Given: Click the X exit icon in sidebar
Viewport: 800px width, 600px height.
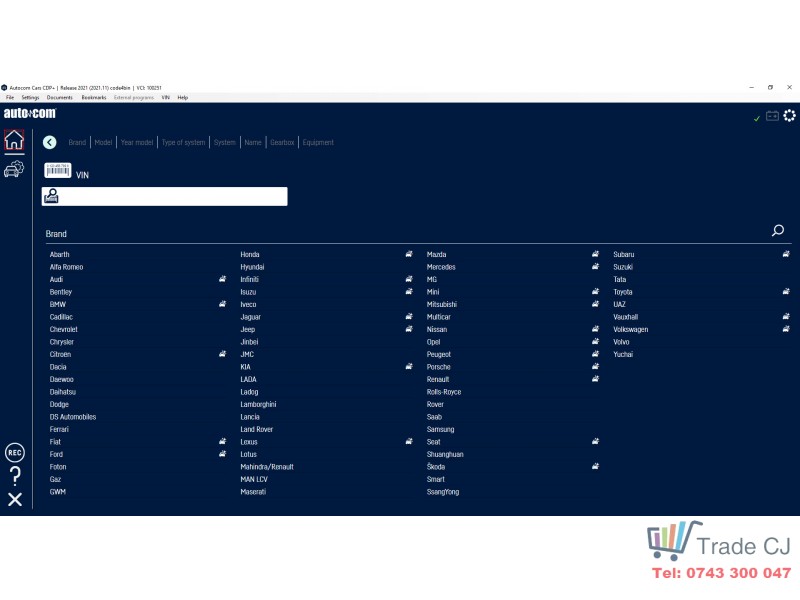Looking at the screenshot, I should (15, 499).
